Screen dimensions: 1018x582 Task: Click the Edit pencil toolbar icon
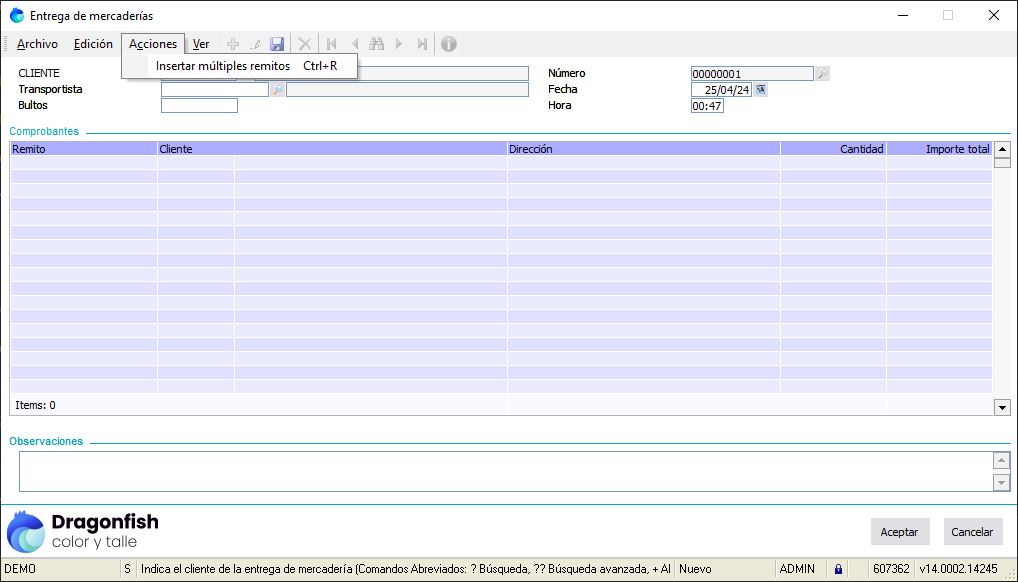click(255, 44)
